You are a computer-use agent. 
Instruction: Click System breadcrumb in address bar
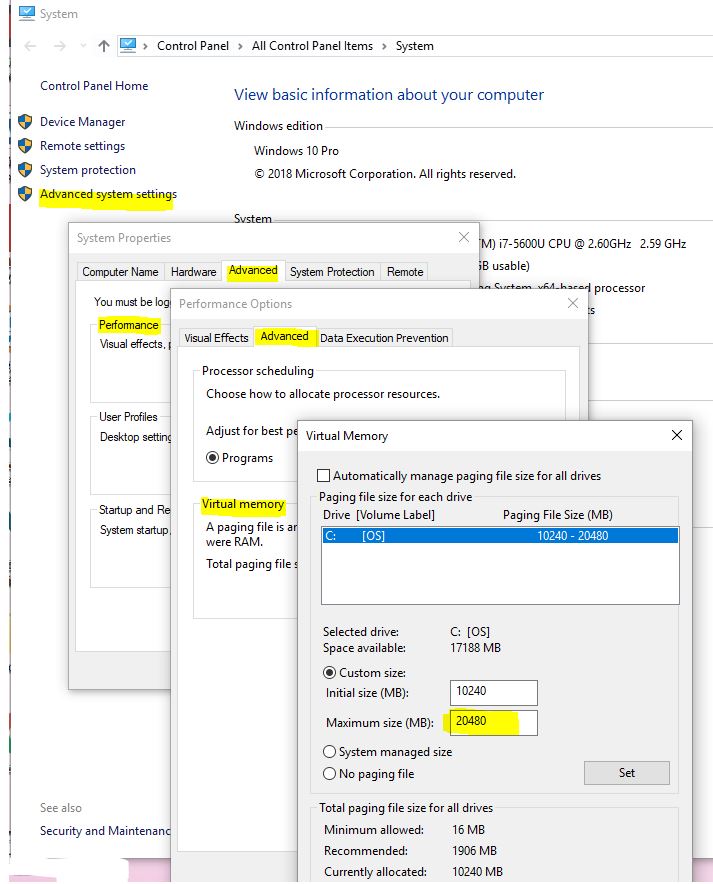[x=415, y=46]
